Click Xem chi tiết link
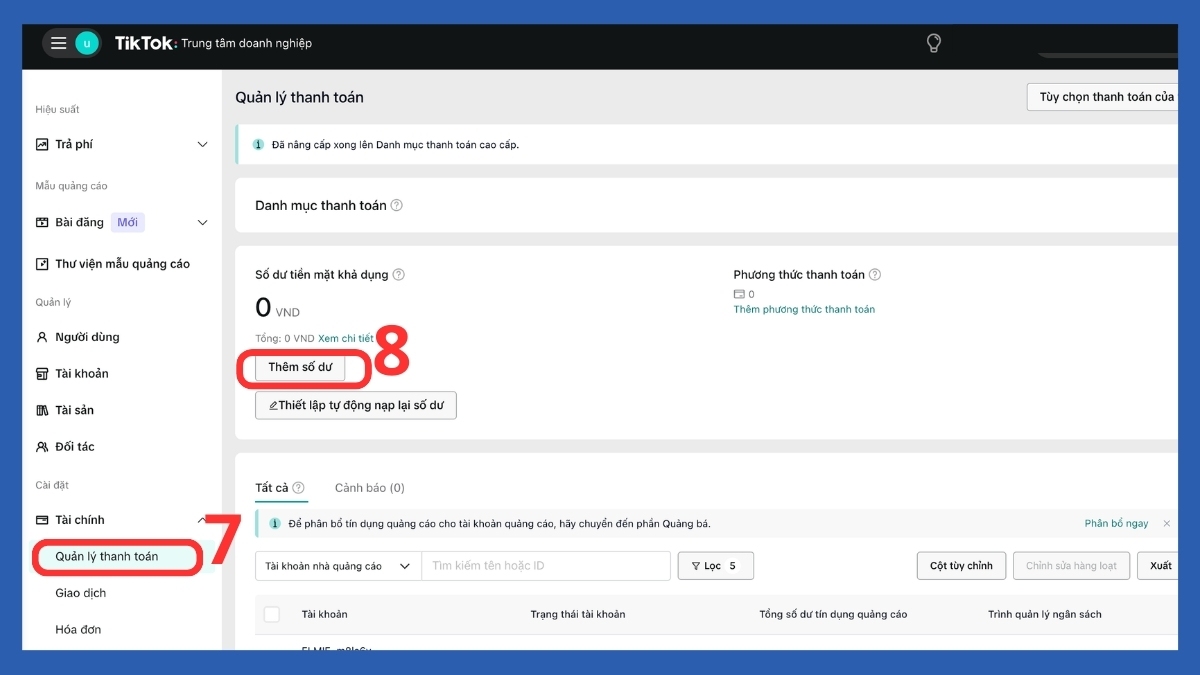Screen dimensions: 1200x675 [346, 339]
